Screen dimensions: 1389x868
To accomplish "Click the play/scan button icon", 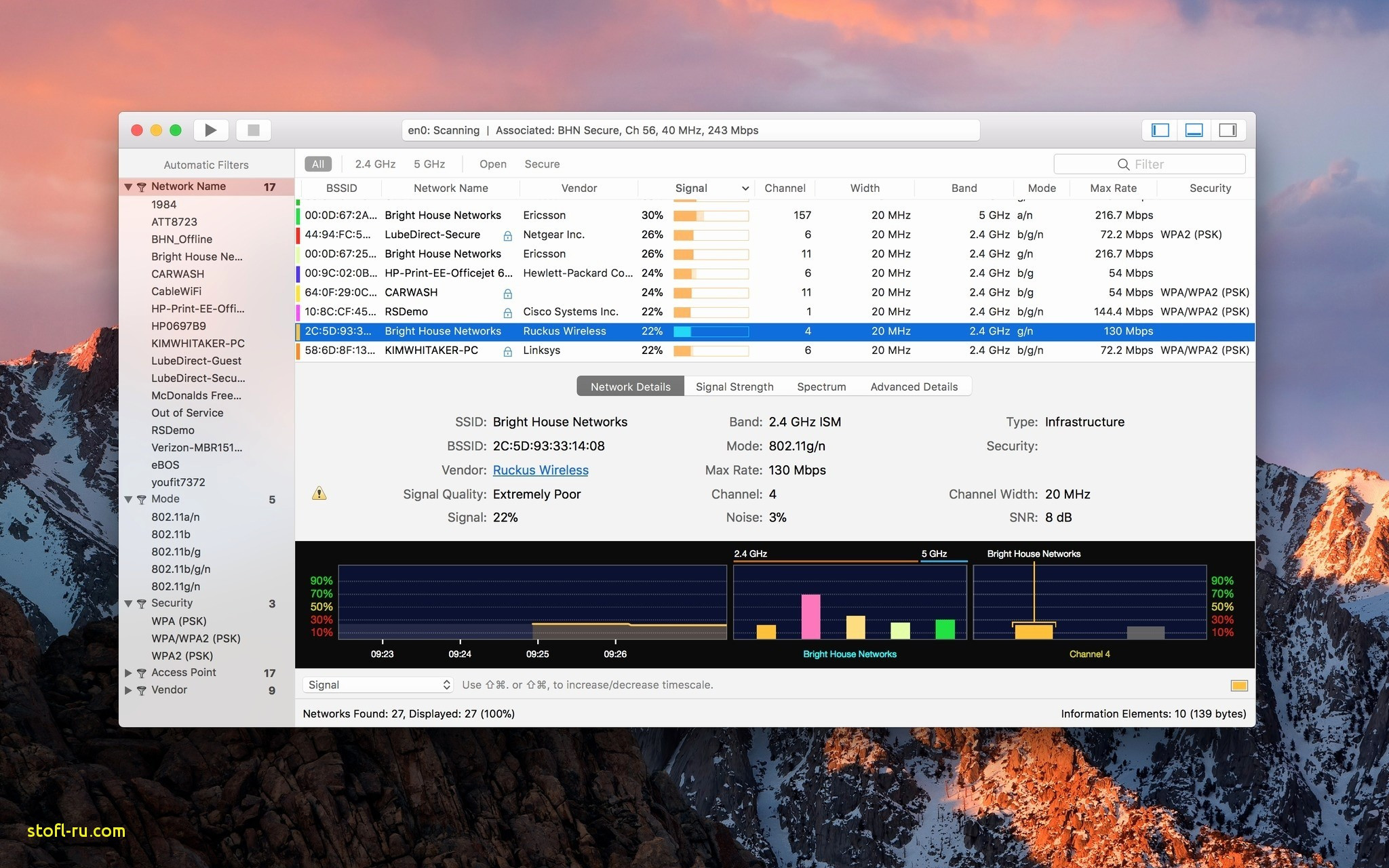I will pyautogui.click(x=213, y=130).
